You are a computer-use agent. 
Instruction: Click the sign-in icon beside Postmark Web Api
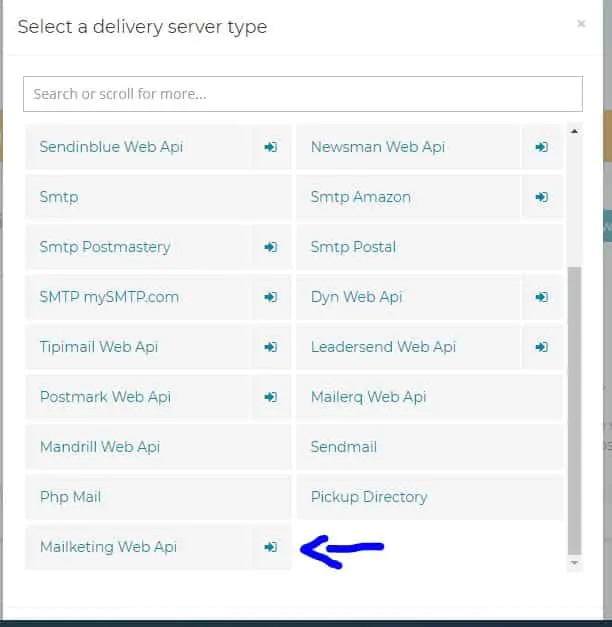coord(270,397)
